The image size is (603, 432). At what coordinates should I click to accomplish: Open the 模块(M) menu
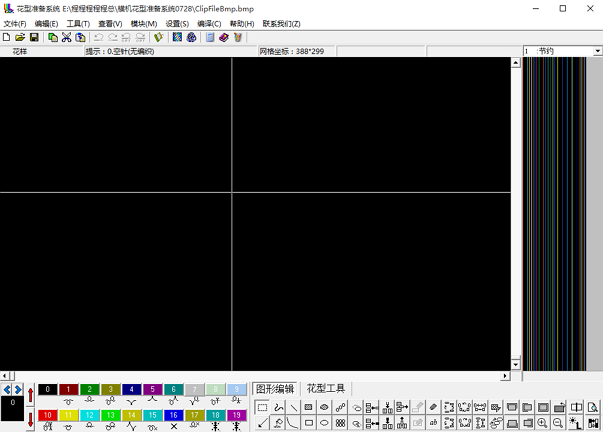144,24
